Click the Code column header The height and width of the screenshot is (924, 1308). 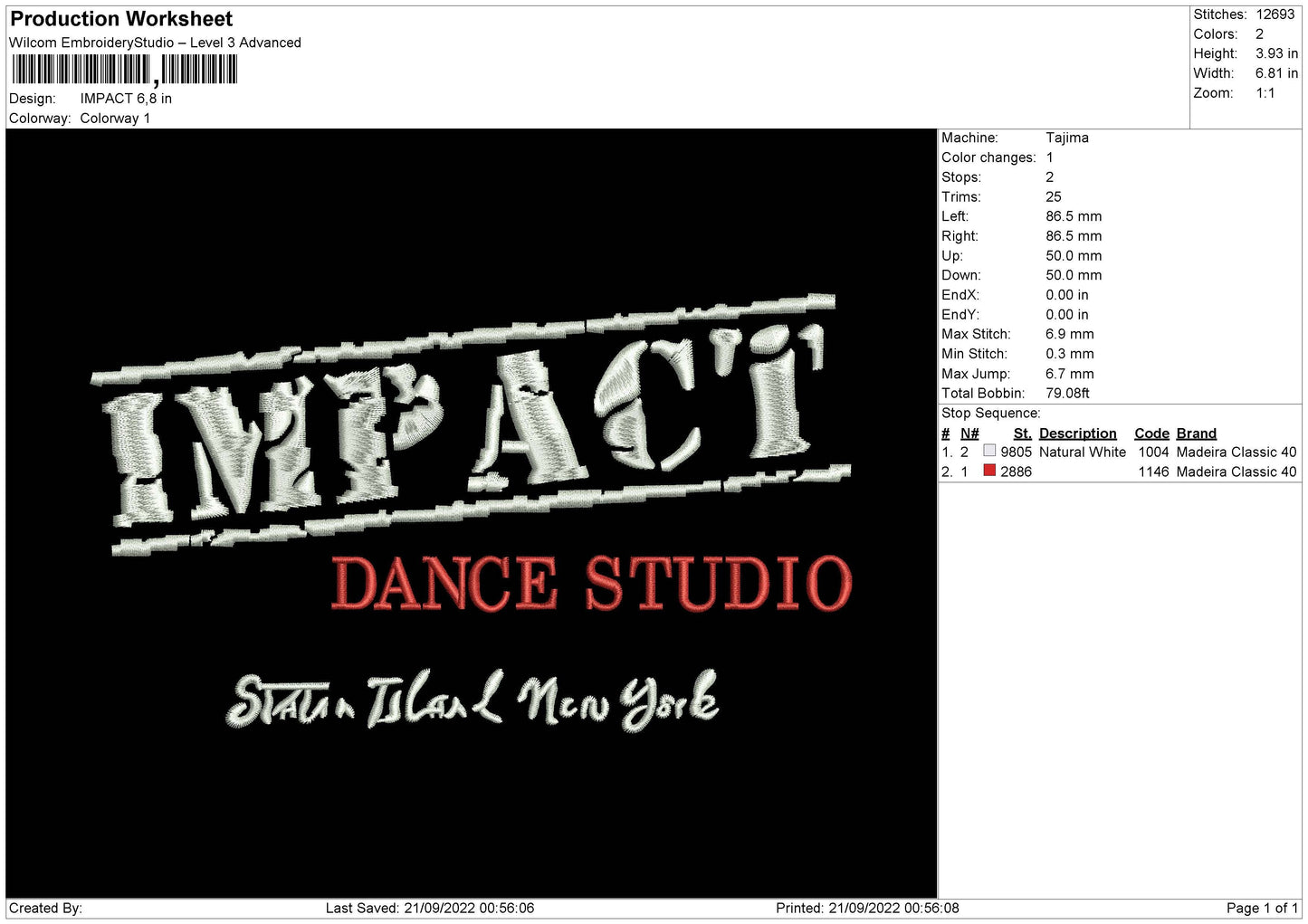(1152, 433)
